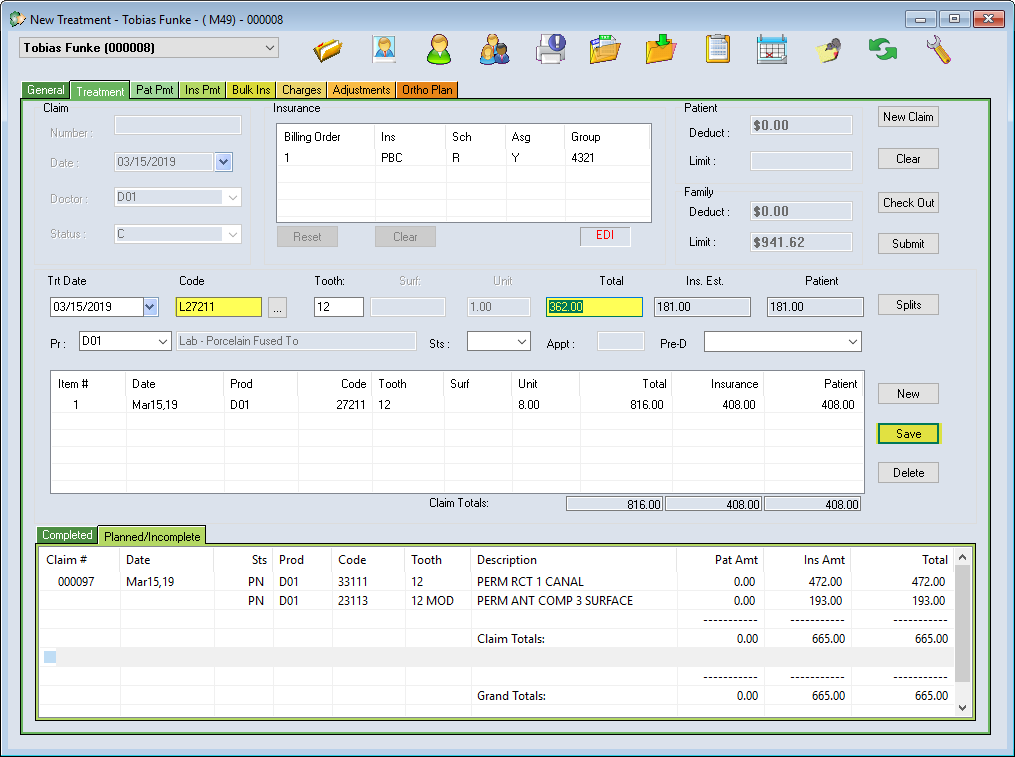Click the single green patient icon
This screenshot has height=757, width=1015.
tap(438, 49)
